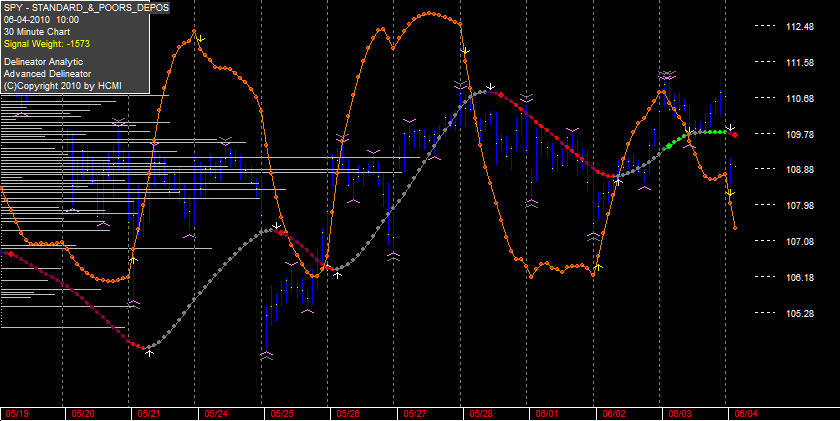Click the Advanced Delineator label
The height and width of the screenshot is (421, 840).
(x=47, y=74)
